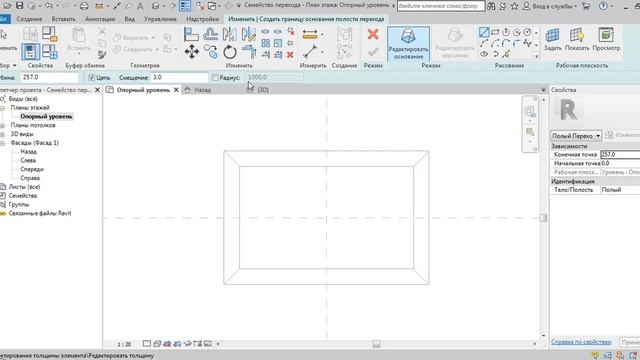Screen dimensions: 640x360
Task: Open the Управление ribbon tab
Action: (x=160, y=19)
